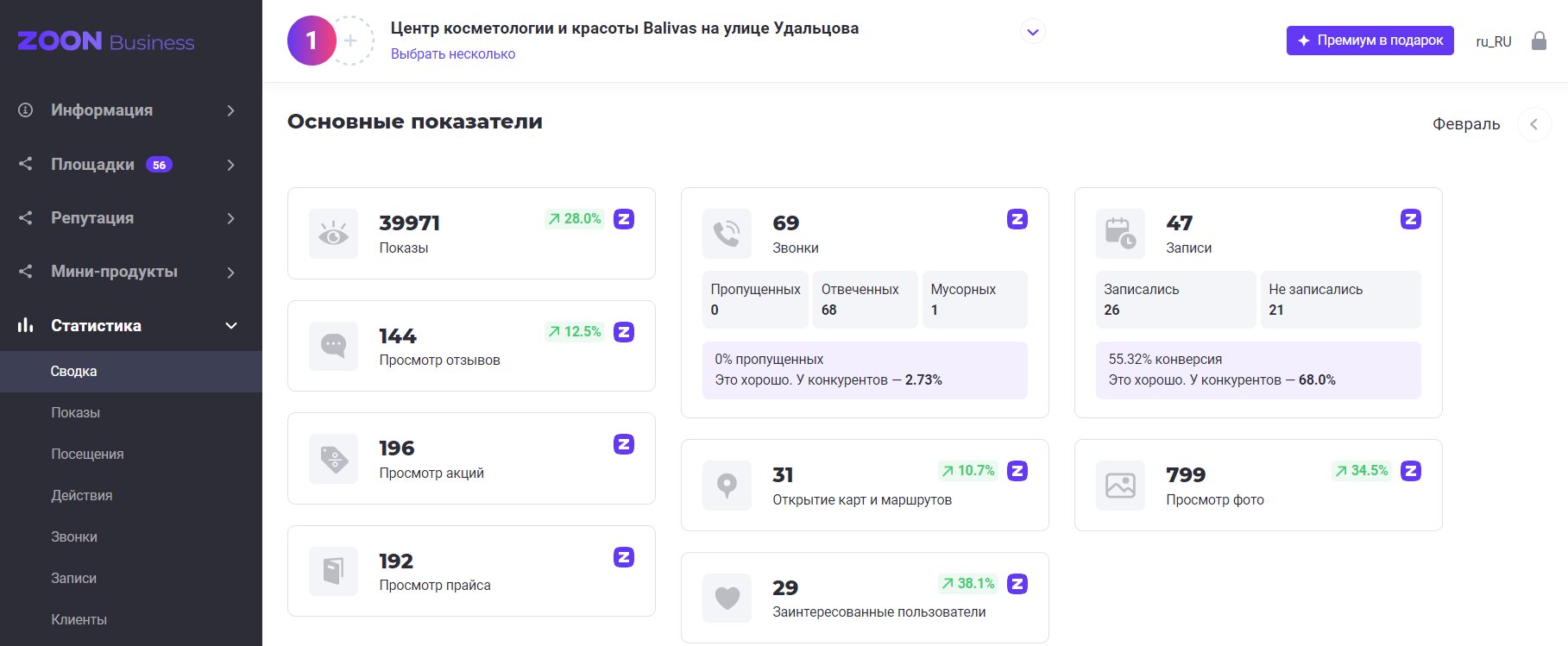The image size is (1568, 646).
Task: Click the Февраль month label
Action: pyautogui.click(x=1466, y=124)
